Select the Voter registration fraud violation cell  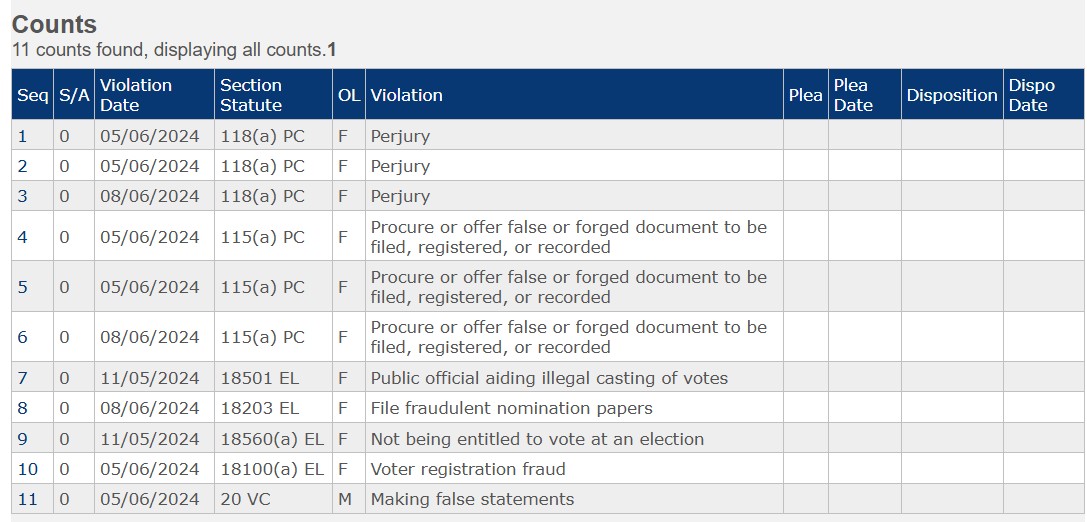pyautogui.click(x=574, y=469)
